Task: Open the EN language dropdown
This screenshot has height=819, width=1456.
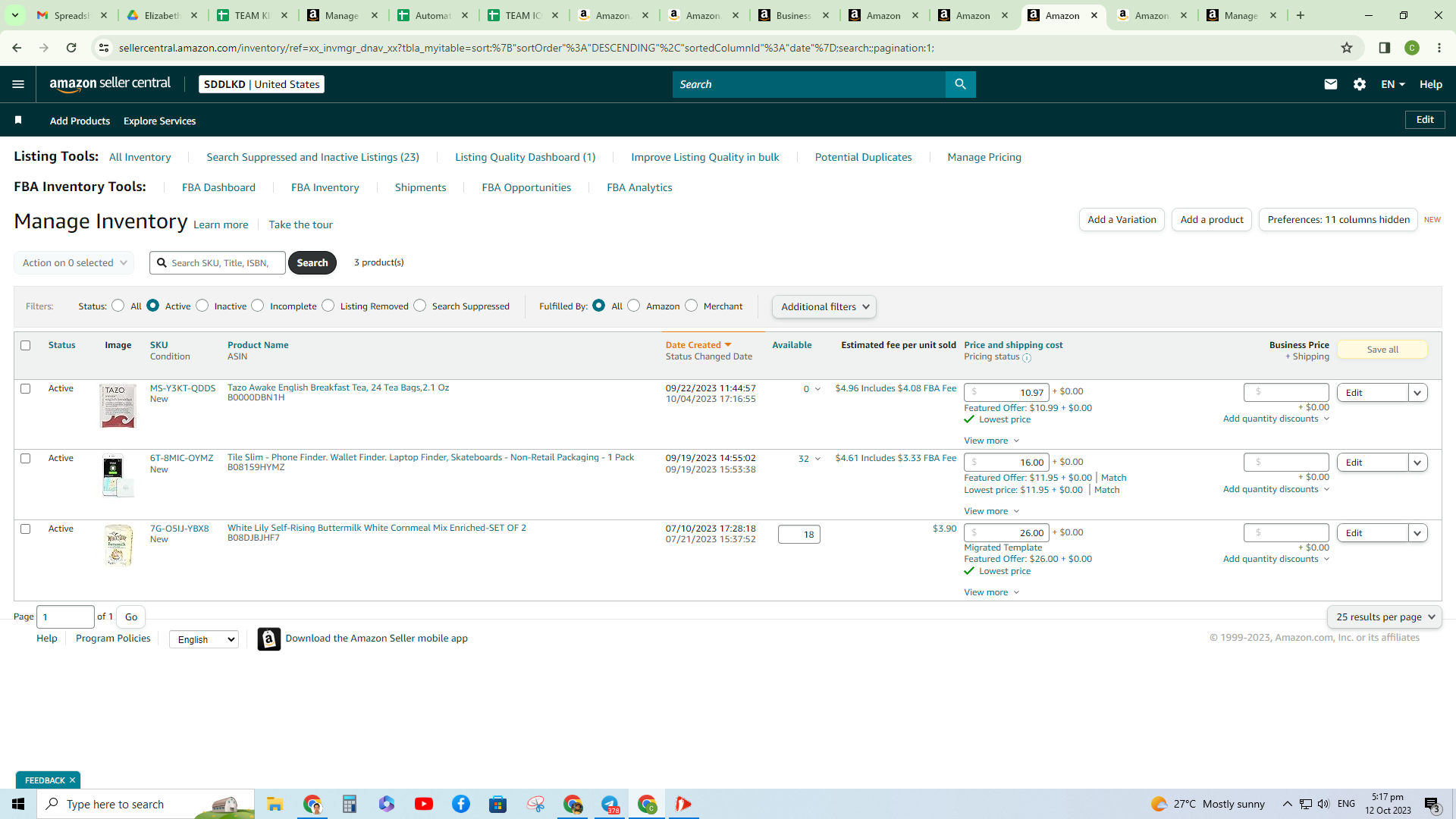Action: click(1393, 84)
